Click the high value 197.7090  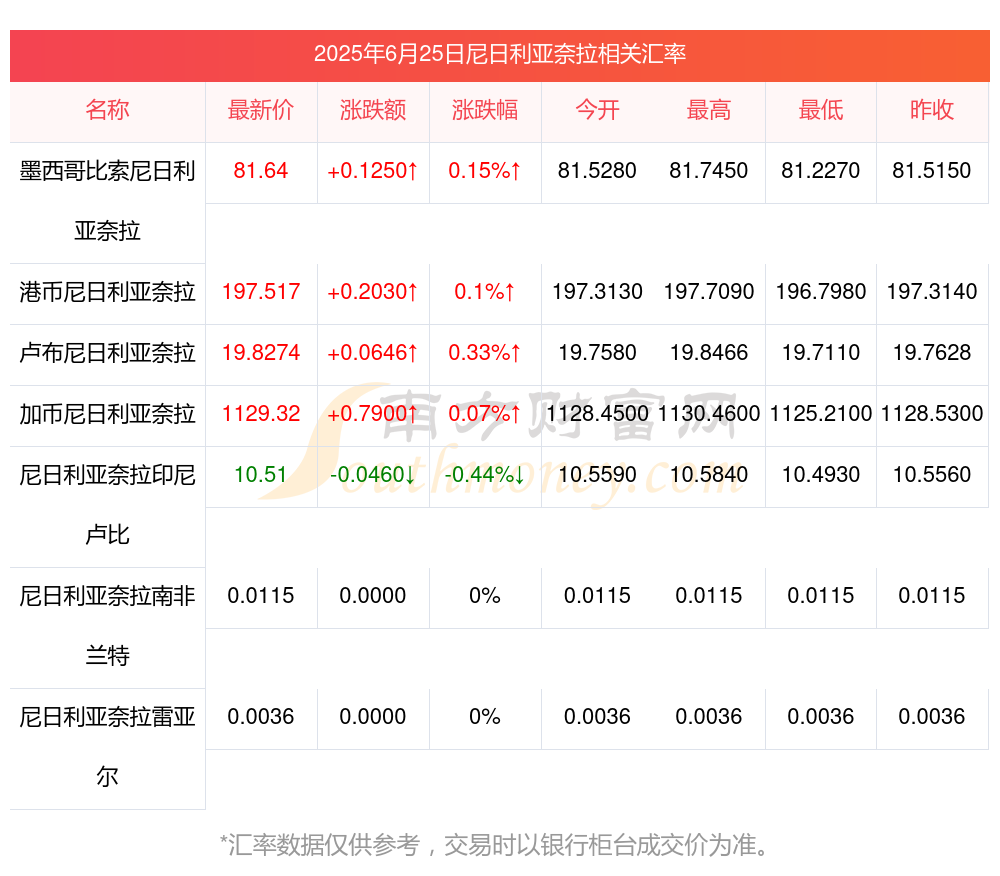click(709, 292)
